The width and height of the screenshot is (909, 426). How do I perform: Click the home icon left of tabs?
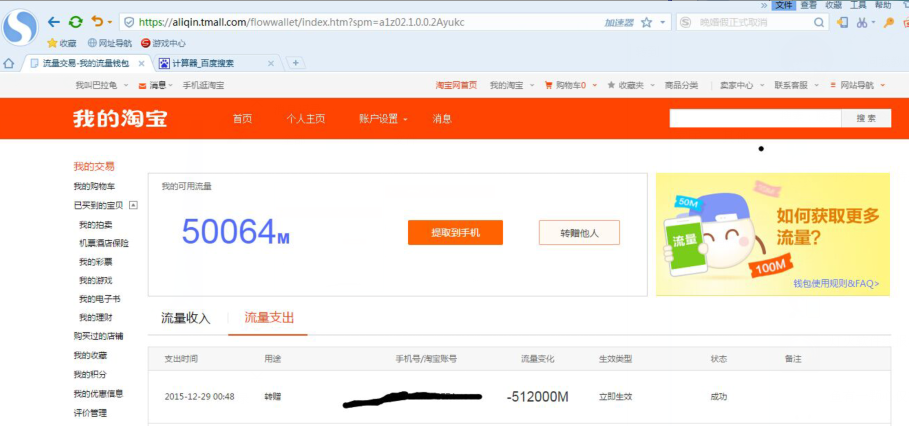pyautogui.click(x=9, y=63)
